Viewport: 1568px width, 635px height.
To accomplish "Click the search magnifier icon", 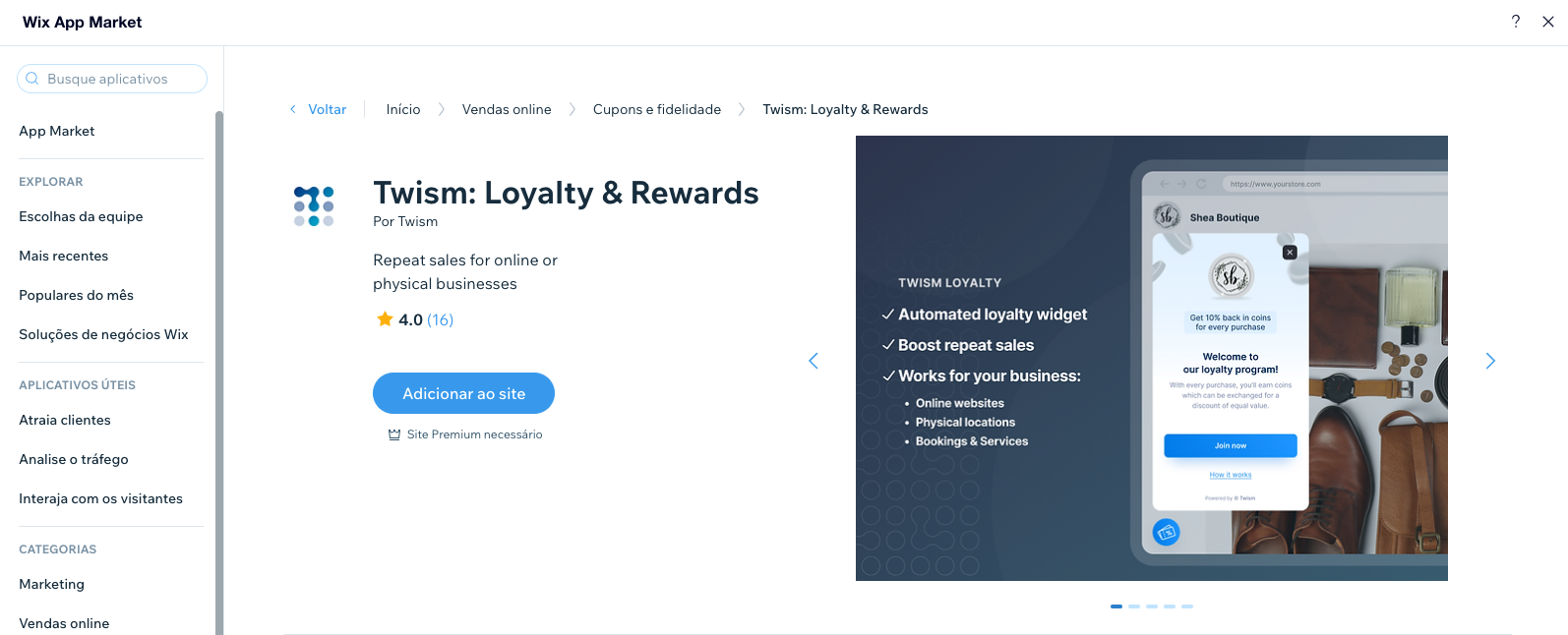I will point(32,79).
